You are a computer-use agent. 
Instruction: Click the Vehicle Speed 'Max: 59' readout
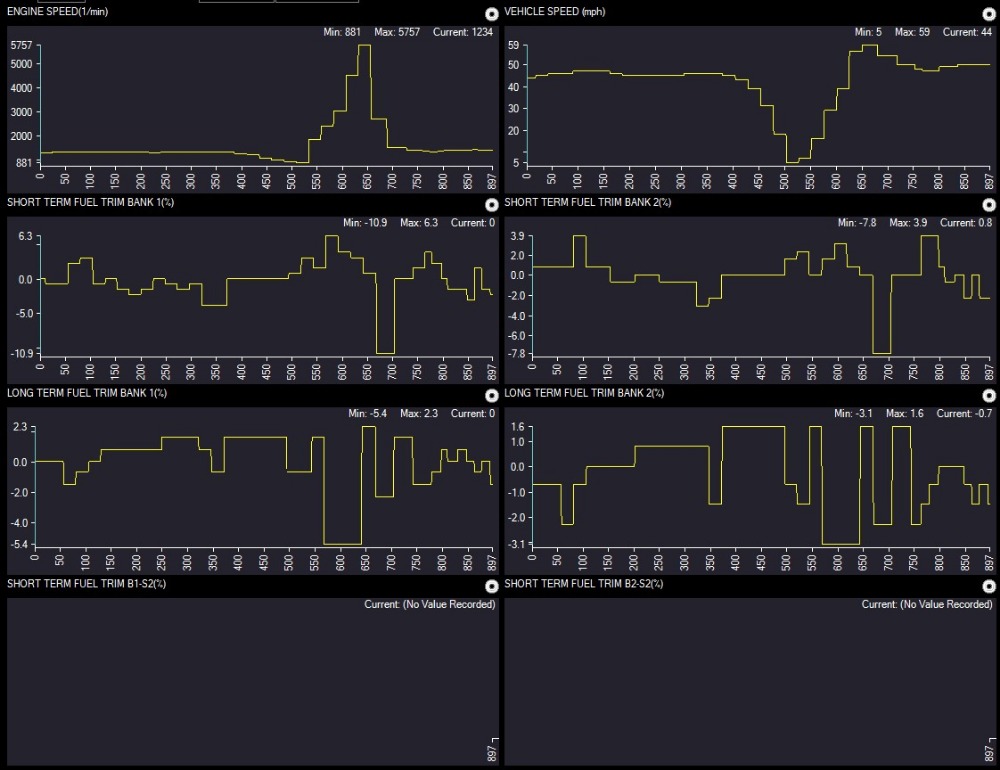point(912,33)
